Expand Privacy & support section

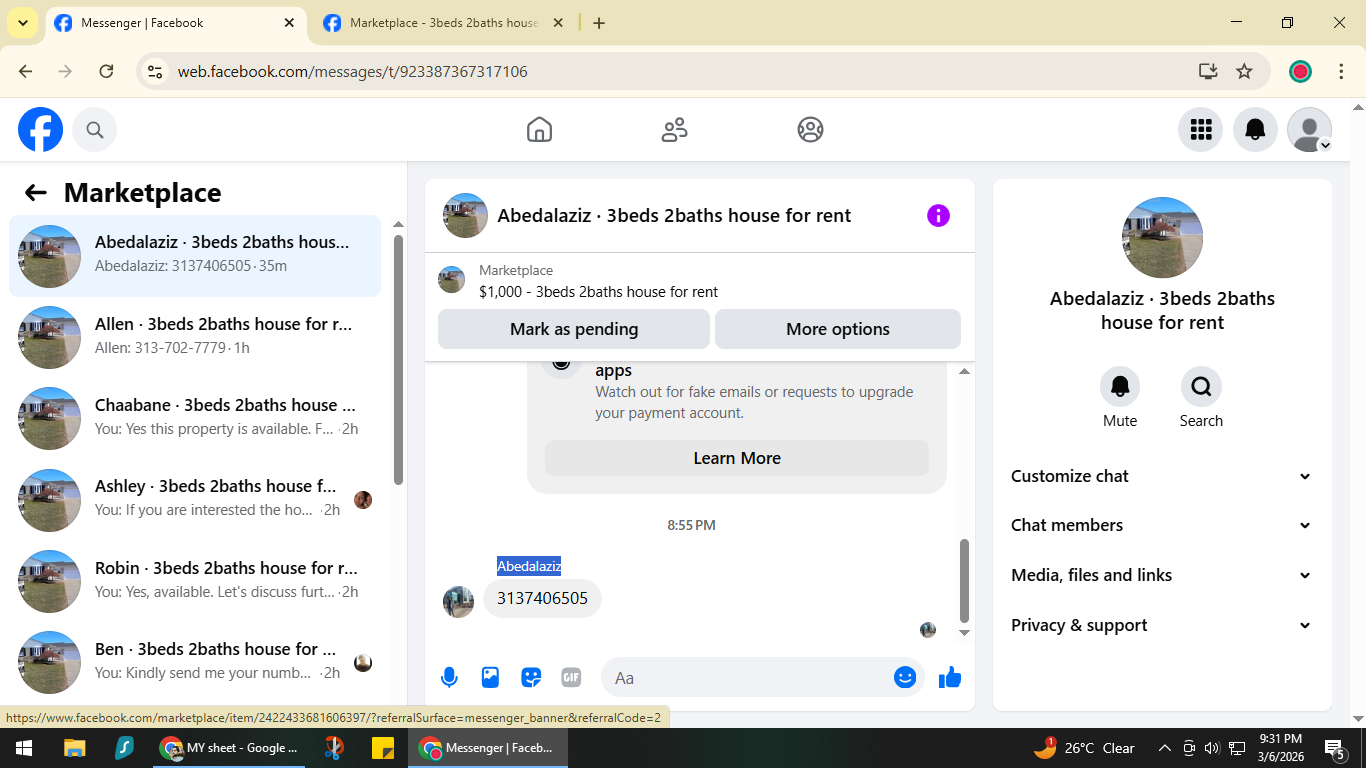pyautogui.click(x=1162, y=625)
